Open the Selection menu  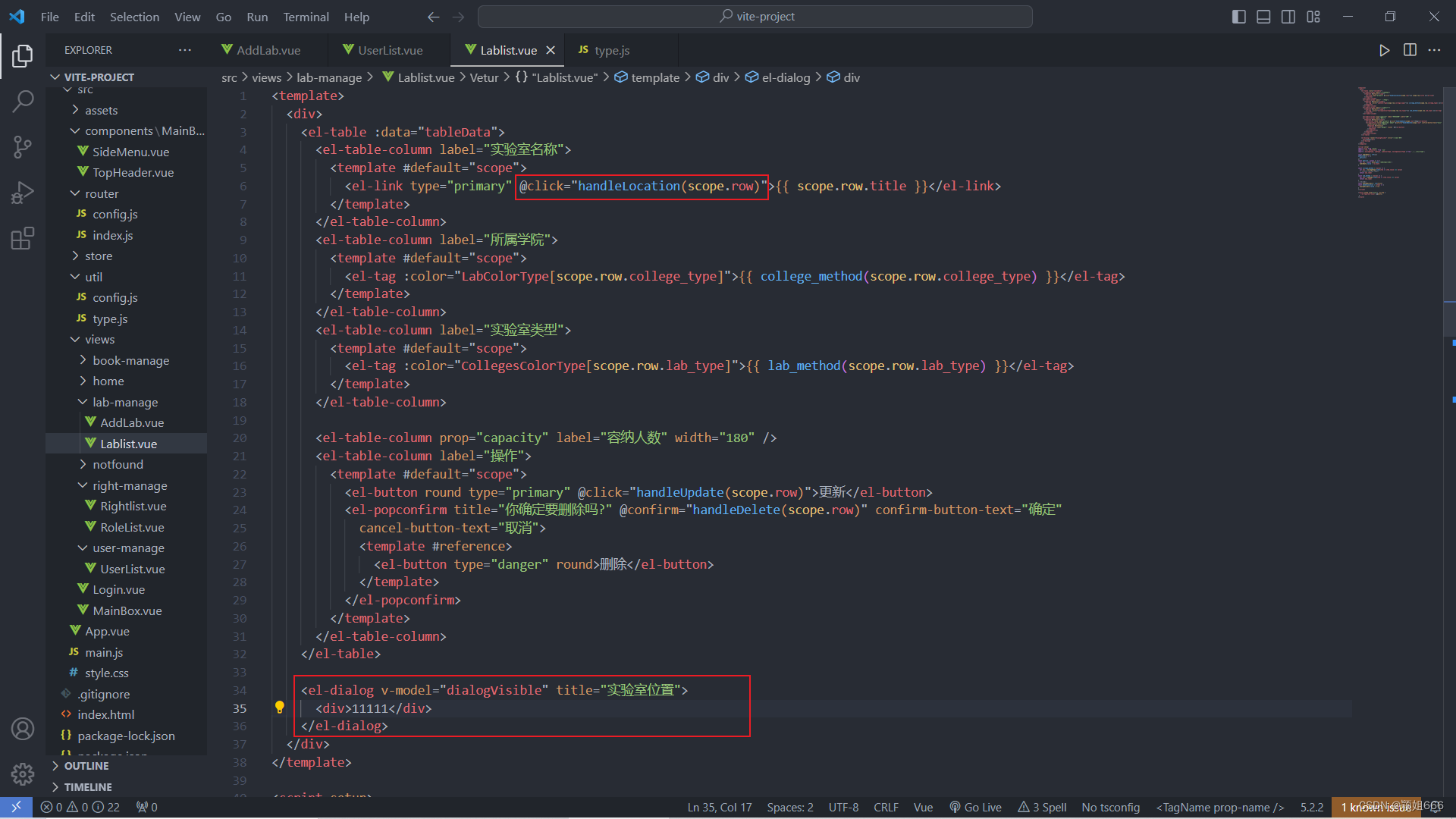pyautogui.click(x=134, y=17)
